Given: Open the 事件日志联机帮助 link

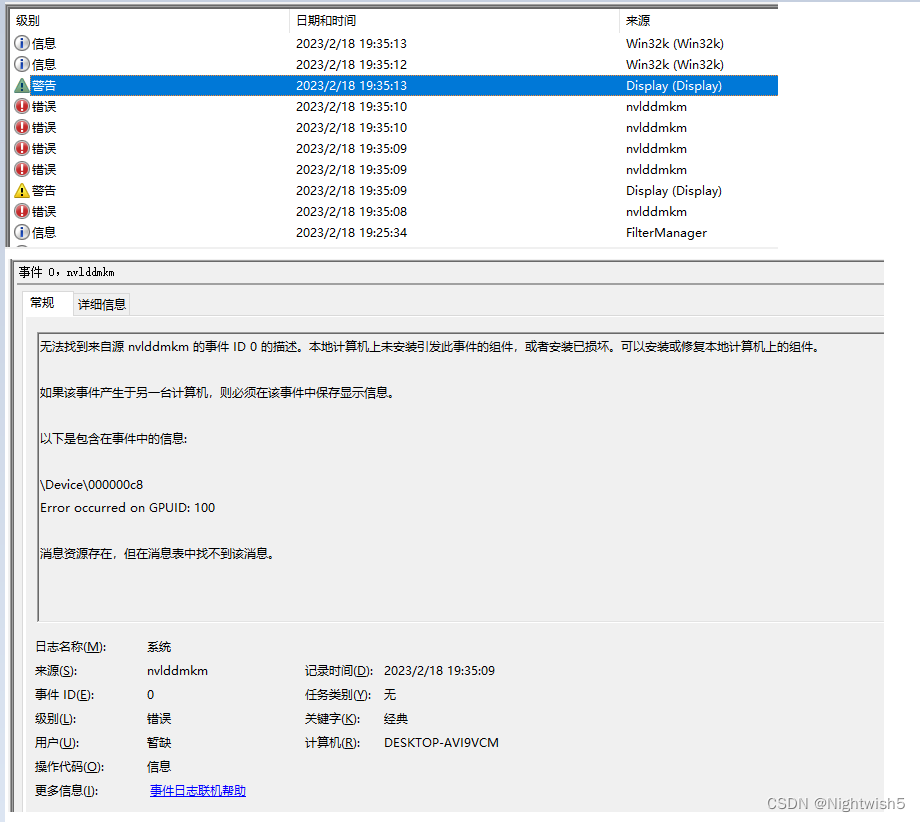Looking at the screenshot, I should (x=197, y=790).
